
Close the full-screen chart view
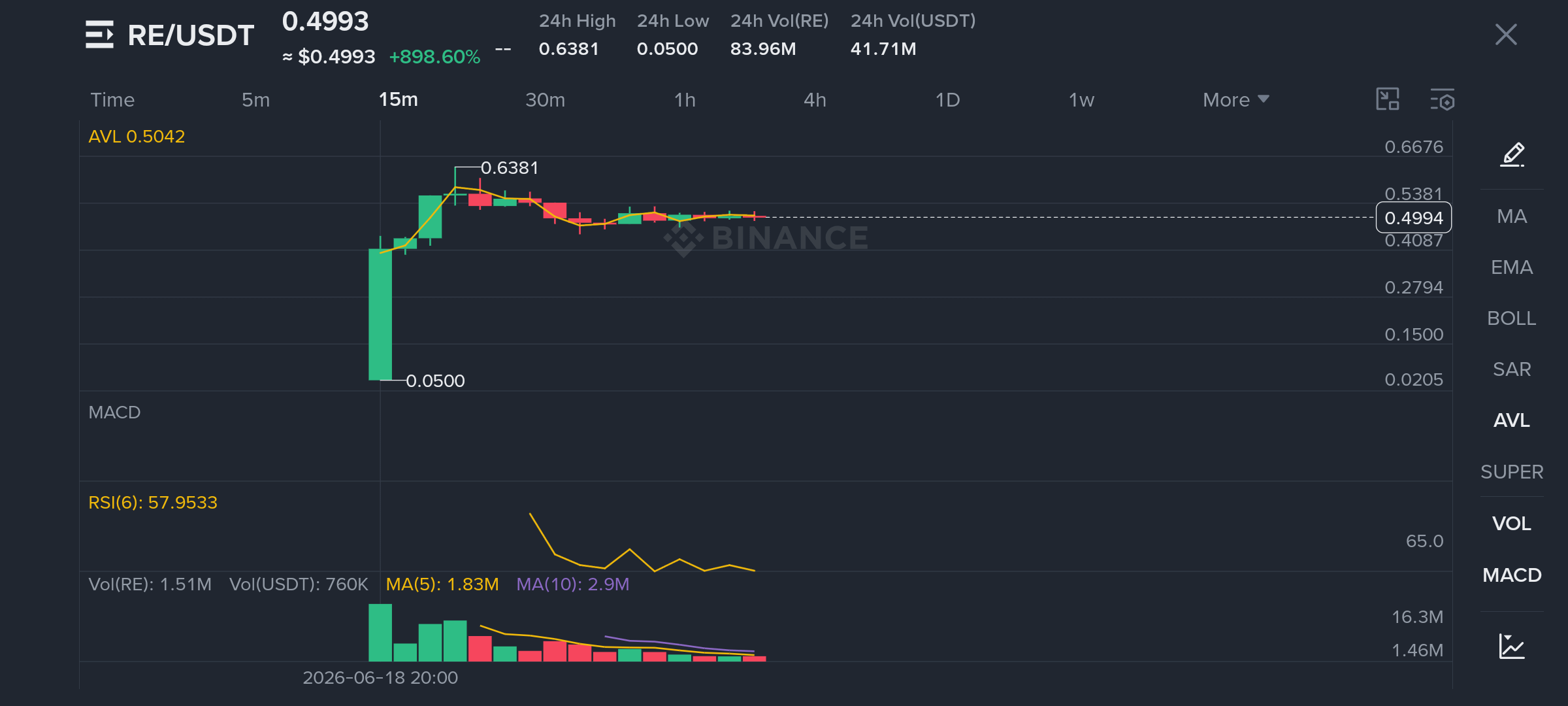pos(1506,35)
